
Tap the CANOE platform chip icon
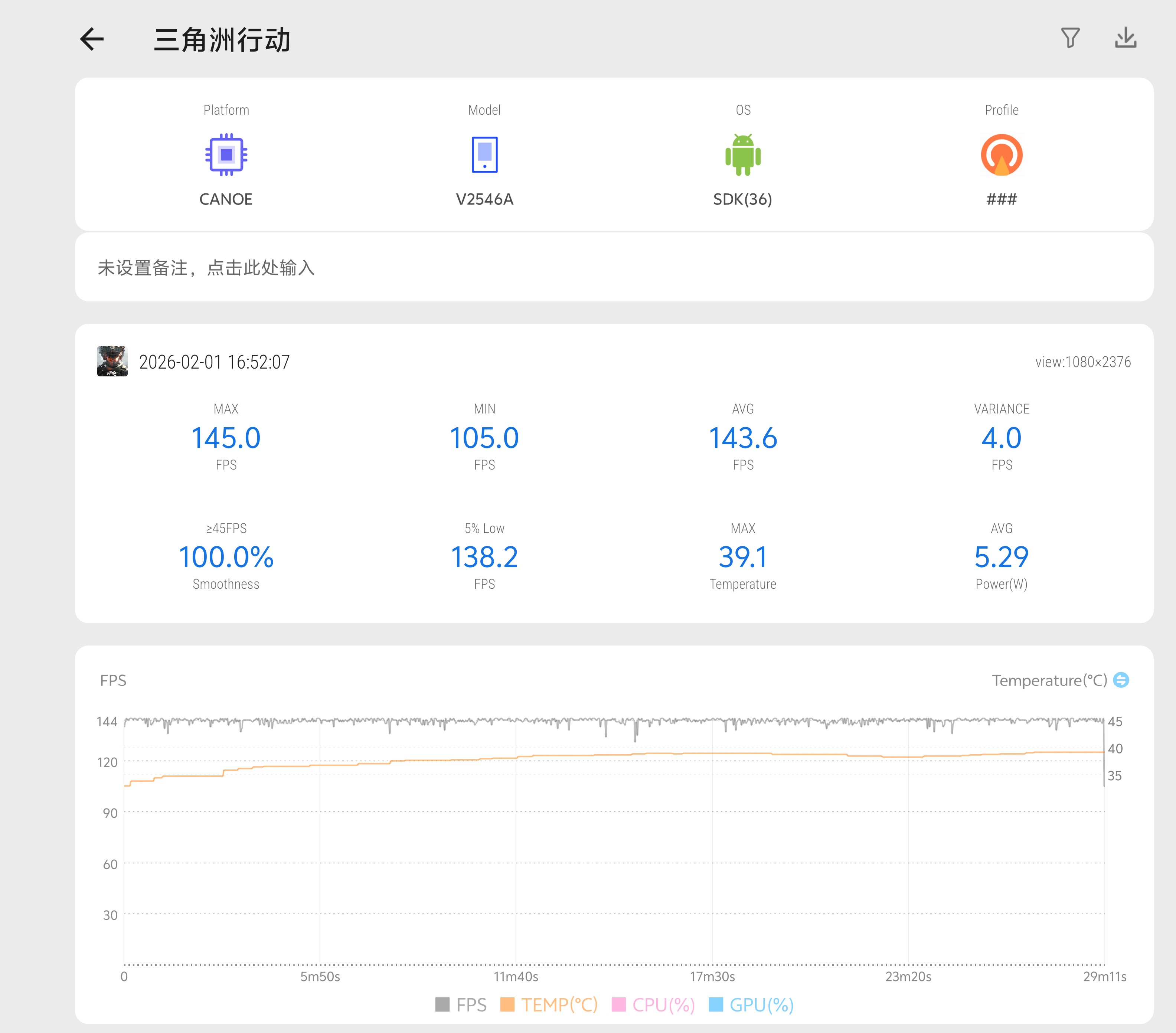pyautogui.click(x=226, y=155)
